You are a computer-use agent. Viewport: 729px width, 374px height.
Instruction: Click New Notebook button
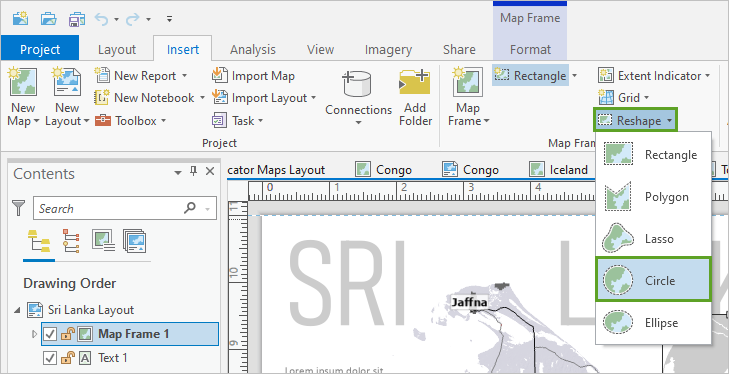(149, 98)
